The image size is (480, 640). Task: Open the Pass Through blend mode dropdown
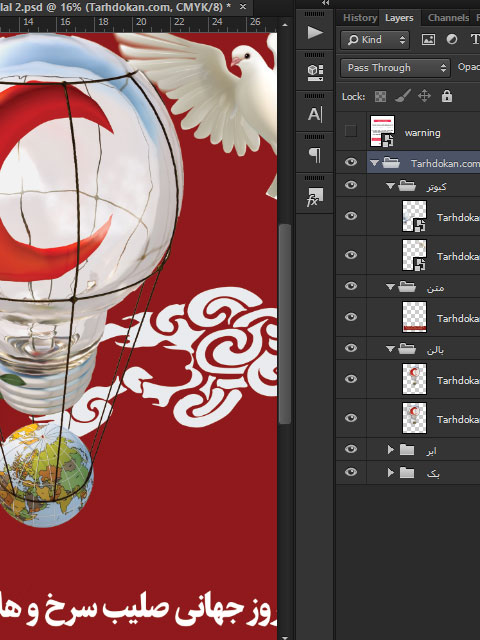(396, 68)
